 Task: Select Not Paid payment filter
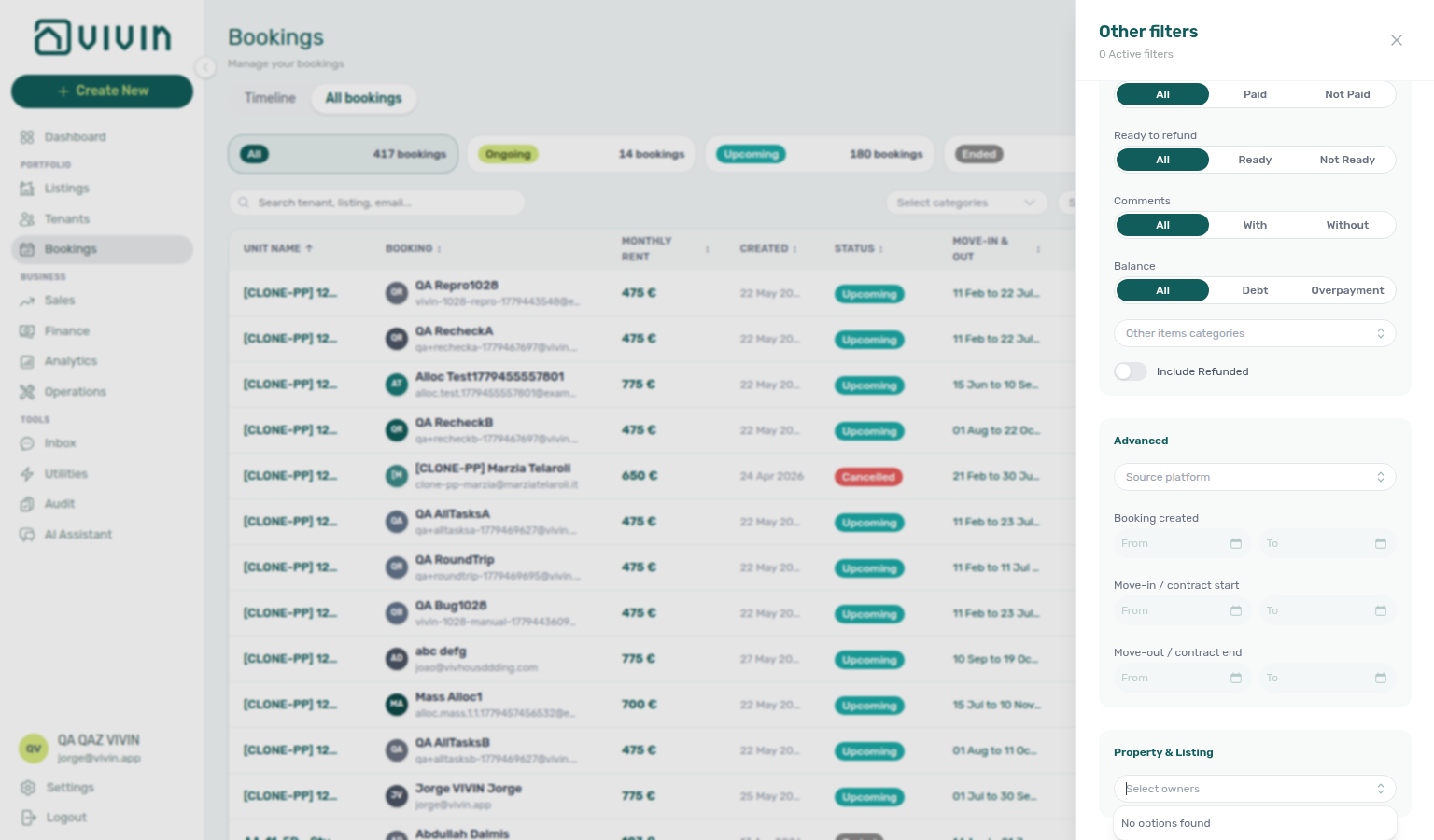1347,94
